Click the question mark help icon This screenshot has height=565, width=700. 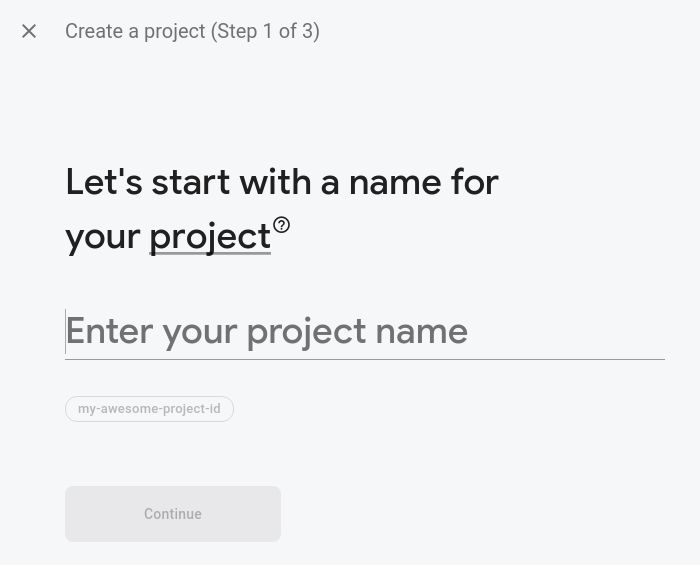282,225
